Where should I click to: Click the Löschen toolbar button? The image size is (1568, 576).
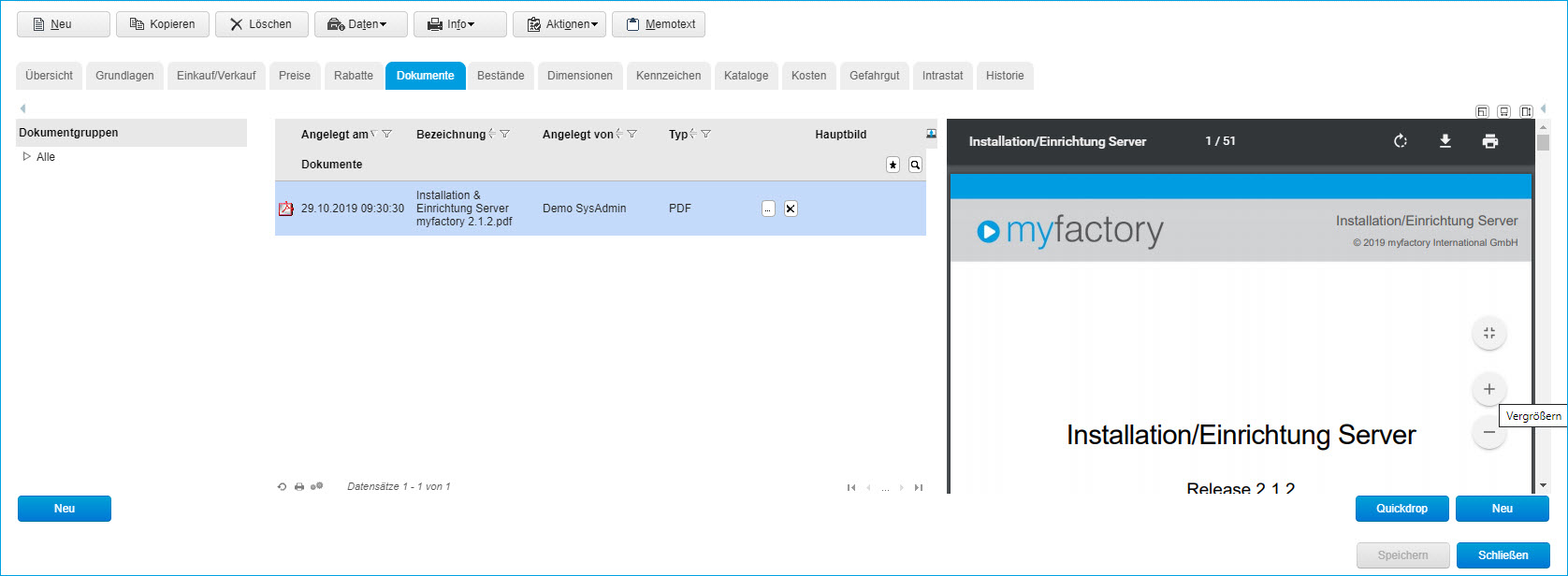[x=262, y=24]
